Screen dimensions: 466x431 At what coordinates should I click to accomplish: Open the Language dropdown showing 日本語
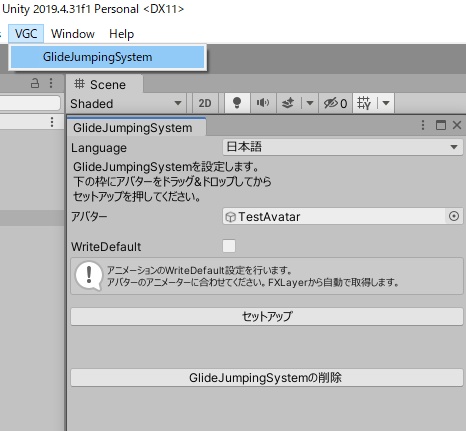[x=343, y=147]
